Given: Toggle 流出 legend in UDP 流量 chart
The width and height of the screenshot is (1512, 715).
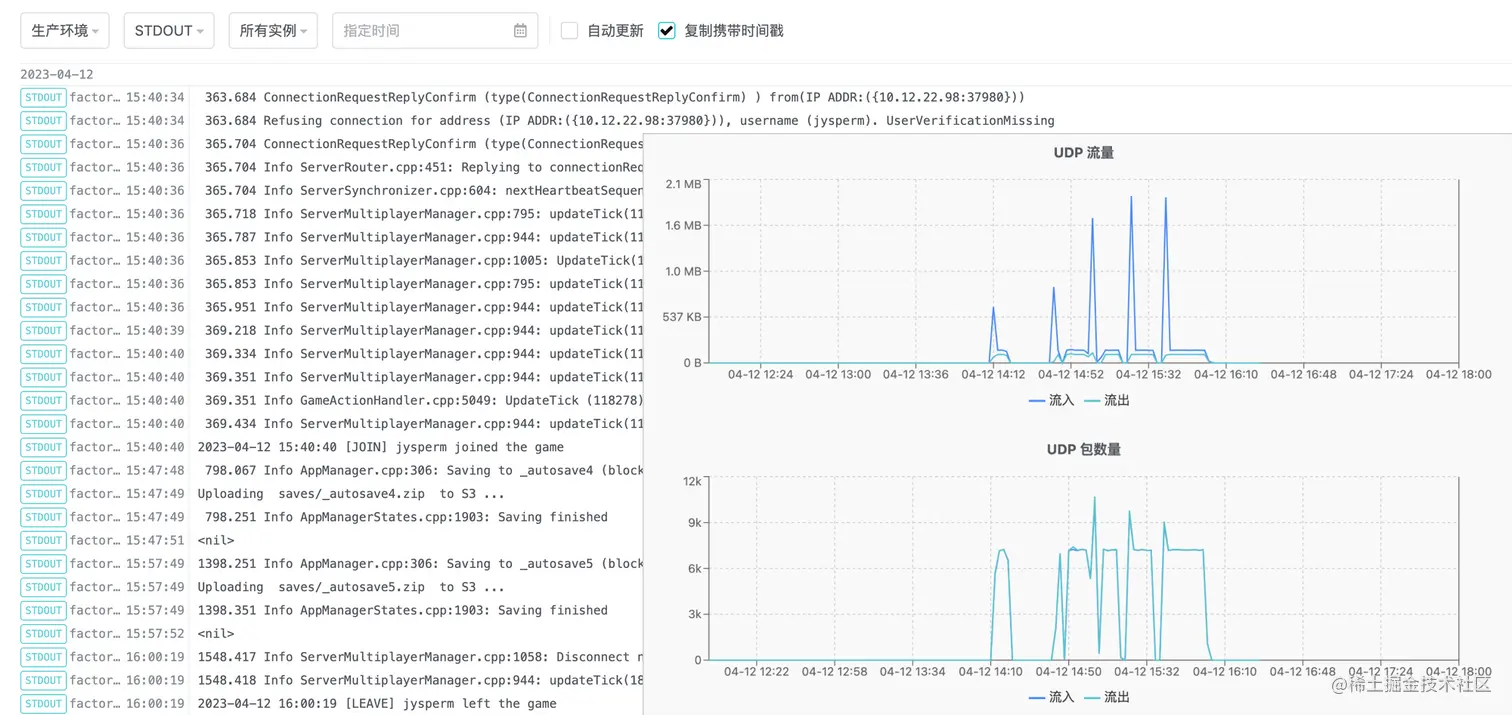Looking at the screenshot, I should click(1106, 400).
